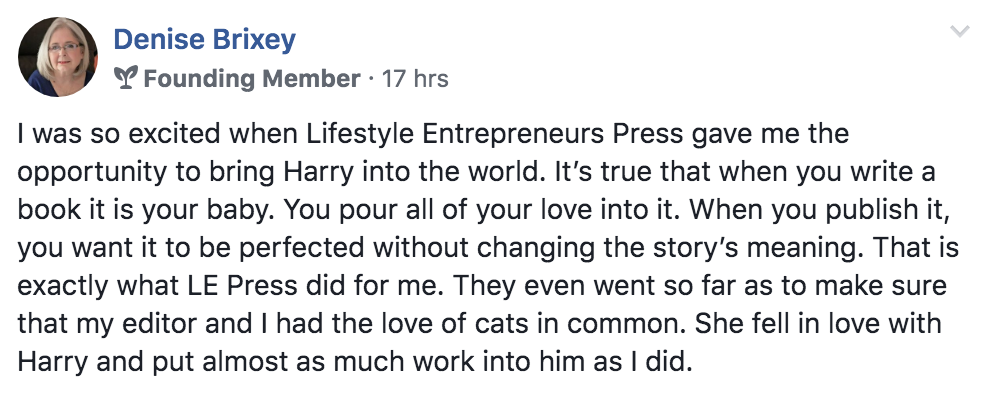Click Denise Brixey's round profile photo
This screenshot has width=984, height=402.
click(x=58, y=57)
